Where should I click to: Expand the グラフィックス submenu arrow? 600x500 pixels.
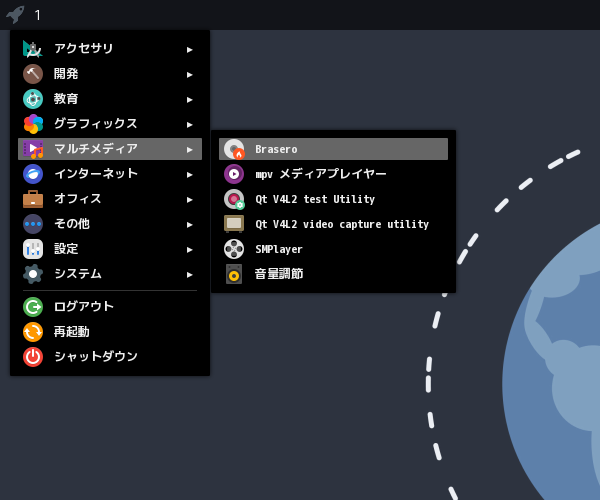[x=189, y=125]
